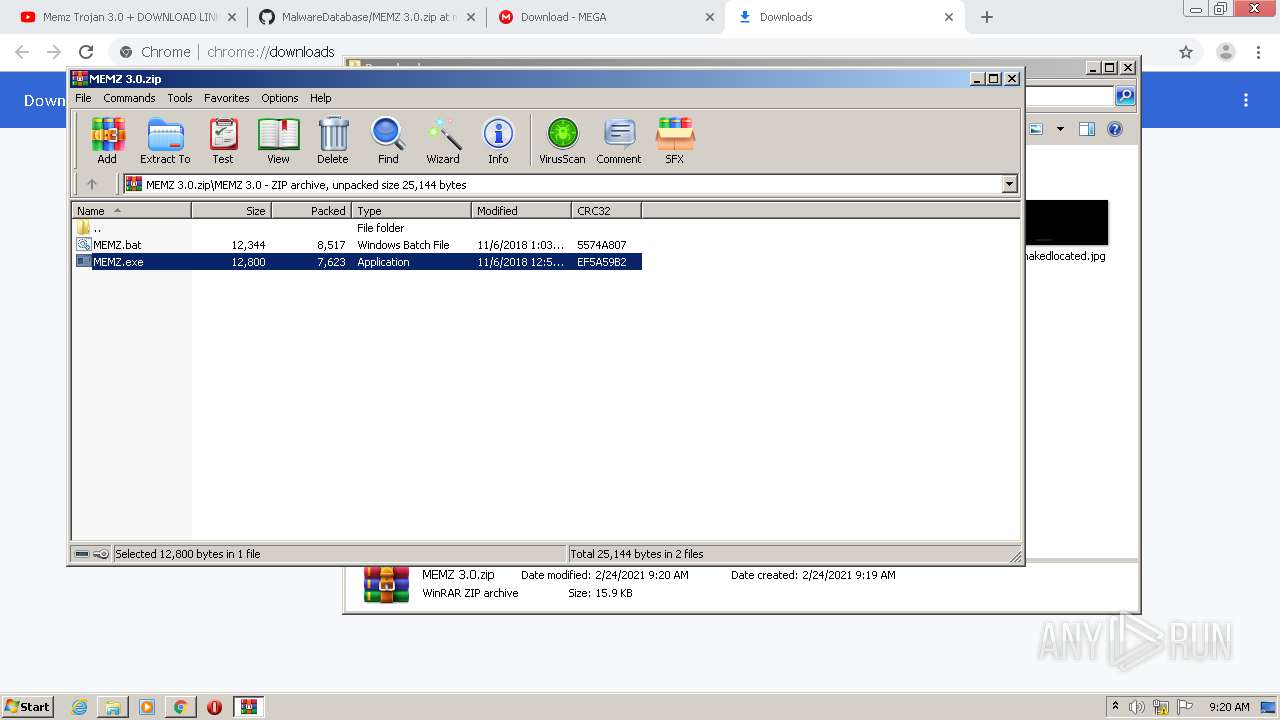Click Extract To toolbar icon
This screenshot has width=1280, height=720.
(x=165, y=141)
